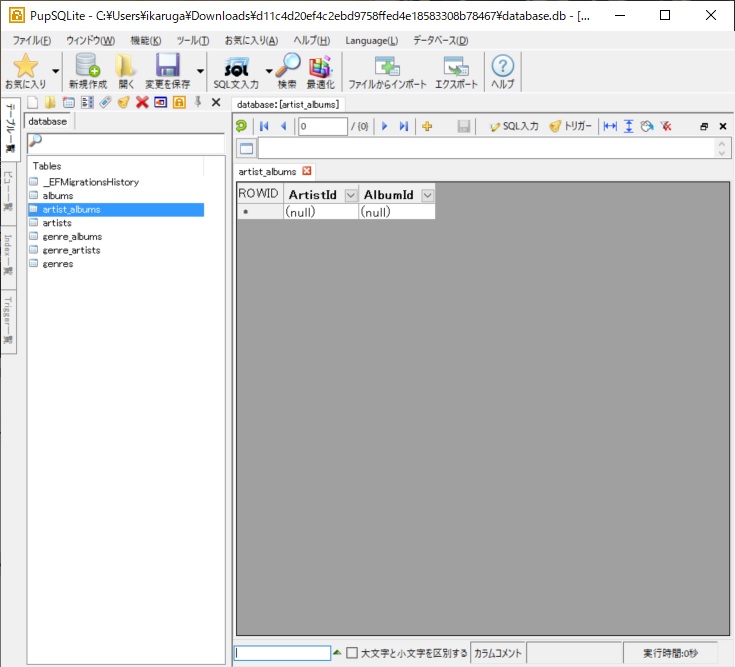Open ArtistId column filter dropdown
This screenshot has height=667, width=735.
351,195
